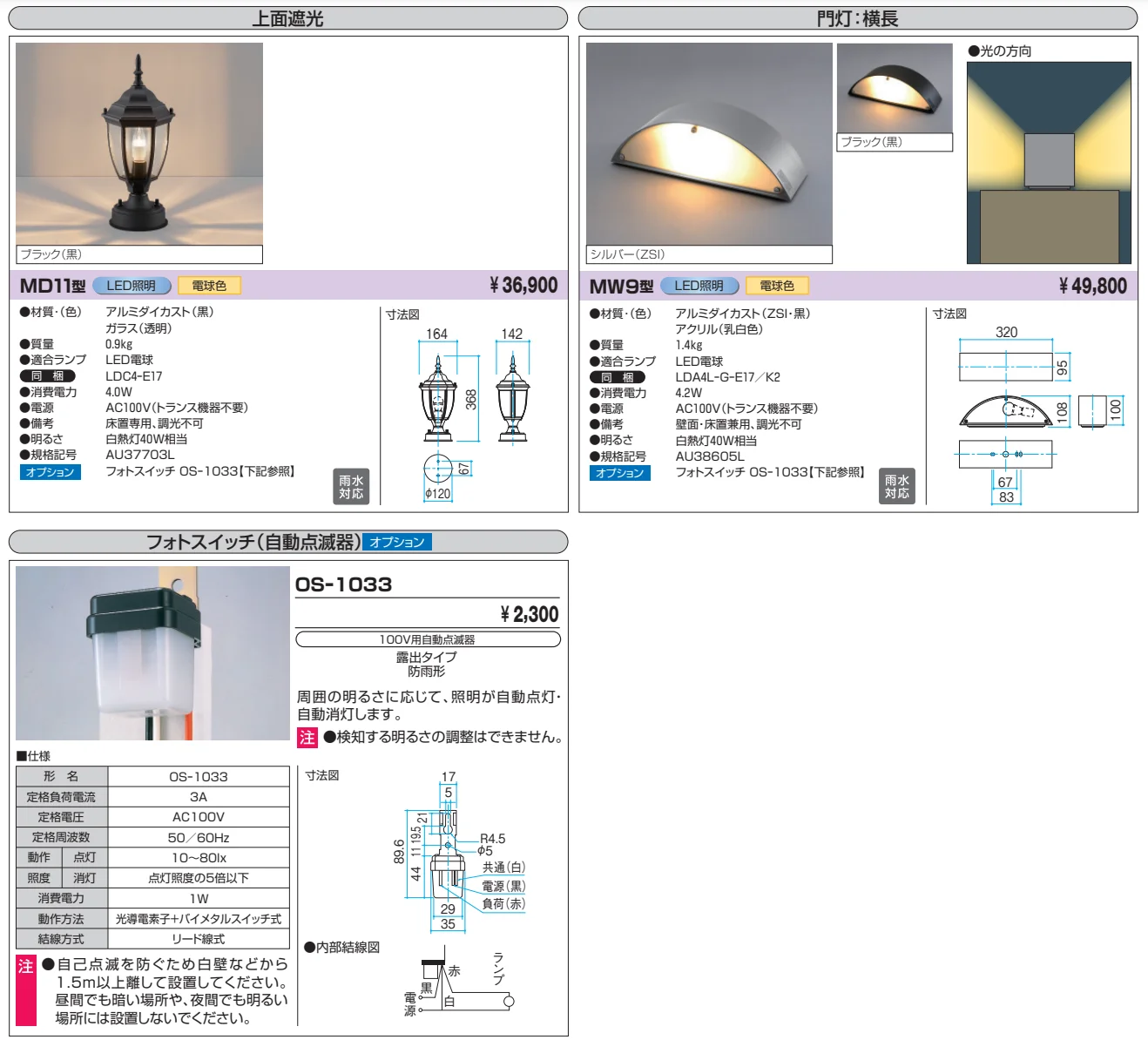Screen dimensions: 1148x1040
Task: Click the 同梱 badge in the MD11 specs
Action: pyautogui.click(x=48, y=376)
